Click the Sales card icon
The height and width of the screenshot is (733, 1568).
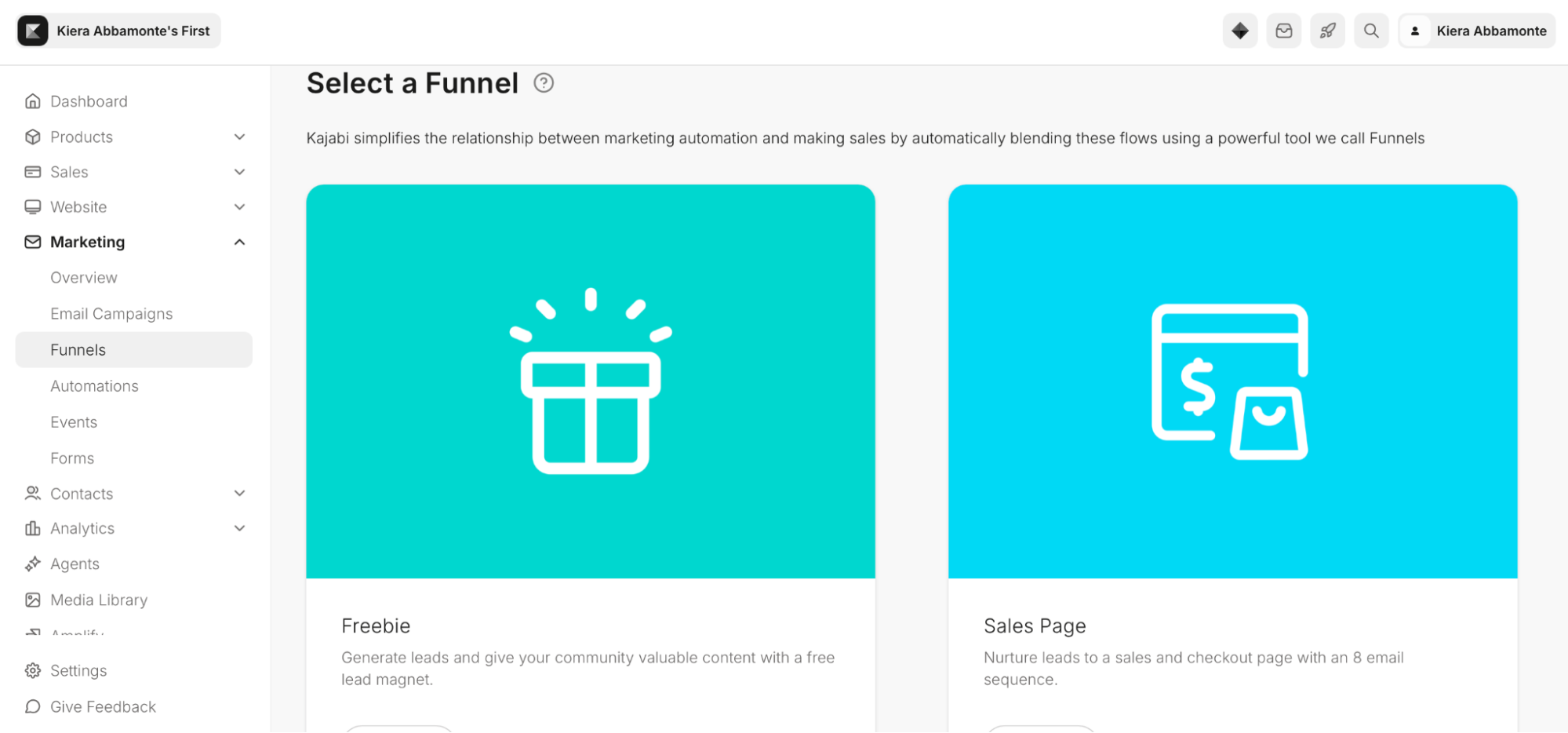pyautogui.click(x=33, y=172)
